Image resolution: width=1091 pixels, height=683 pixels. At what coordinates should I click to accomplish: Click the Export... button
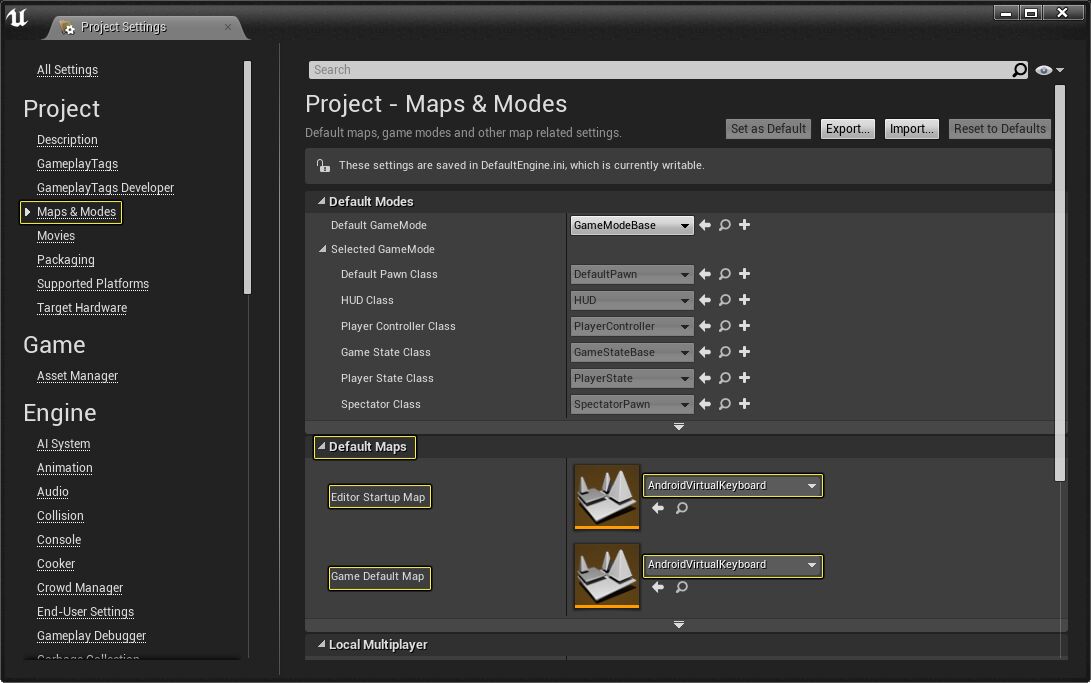point(848,129)
